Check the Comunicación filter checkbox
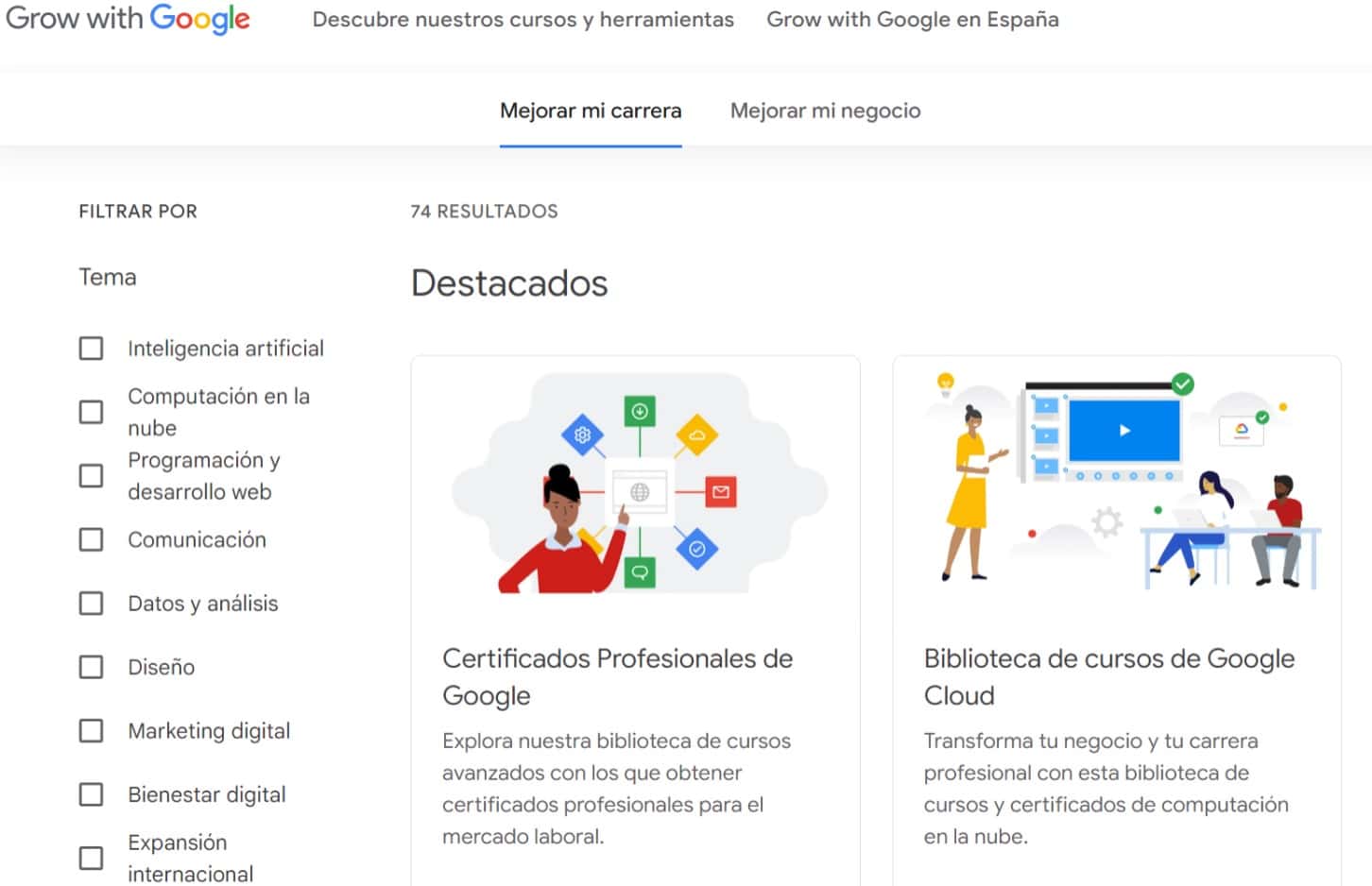The height and width of the screenshot is (886, 1372). pos(91,539)
